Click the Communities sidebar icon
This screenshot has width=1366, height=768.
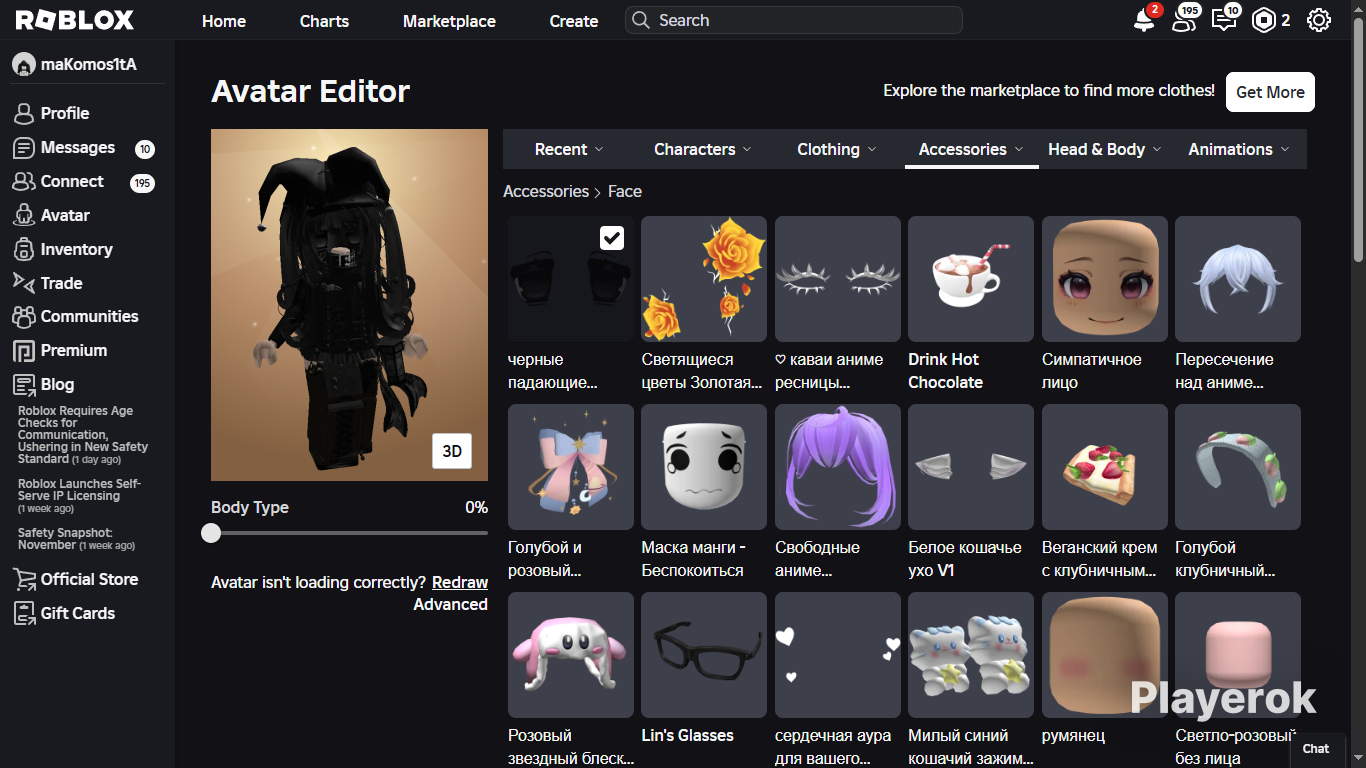[24, 316]
